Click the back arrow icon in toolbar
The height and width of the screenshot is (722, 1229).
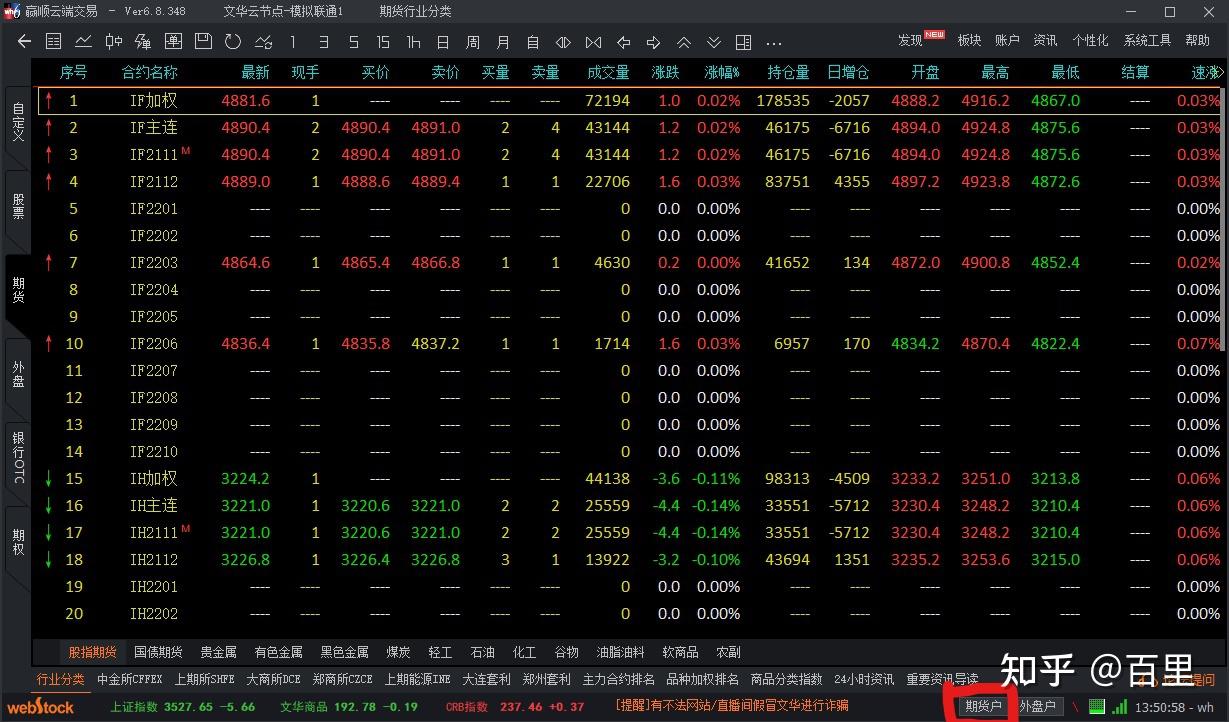click(x=23, y=42)
